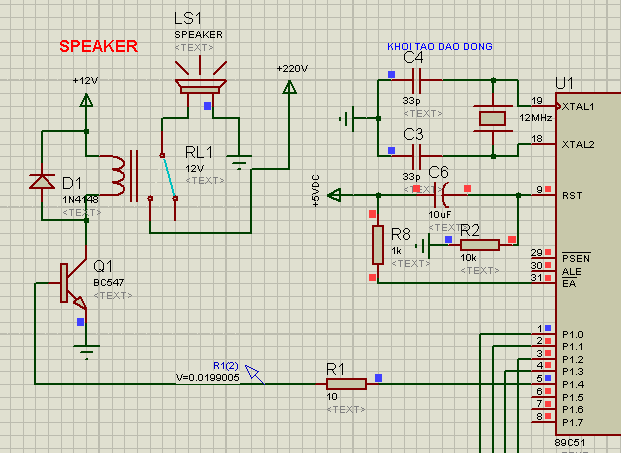The image size is (621, 453).
Task: Select the P1.4 pin label
Action: pos(573,384)
